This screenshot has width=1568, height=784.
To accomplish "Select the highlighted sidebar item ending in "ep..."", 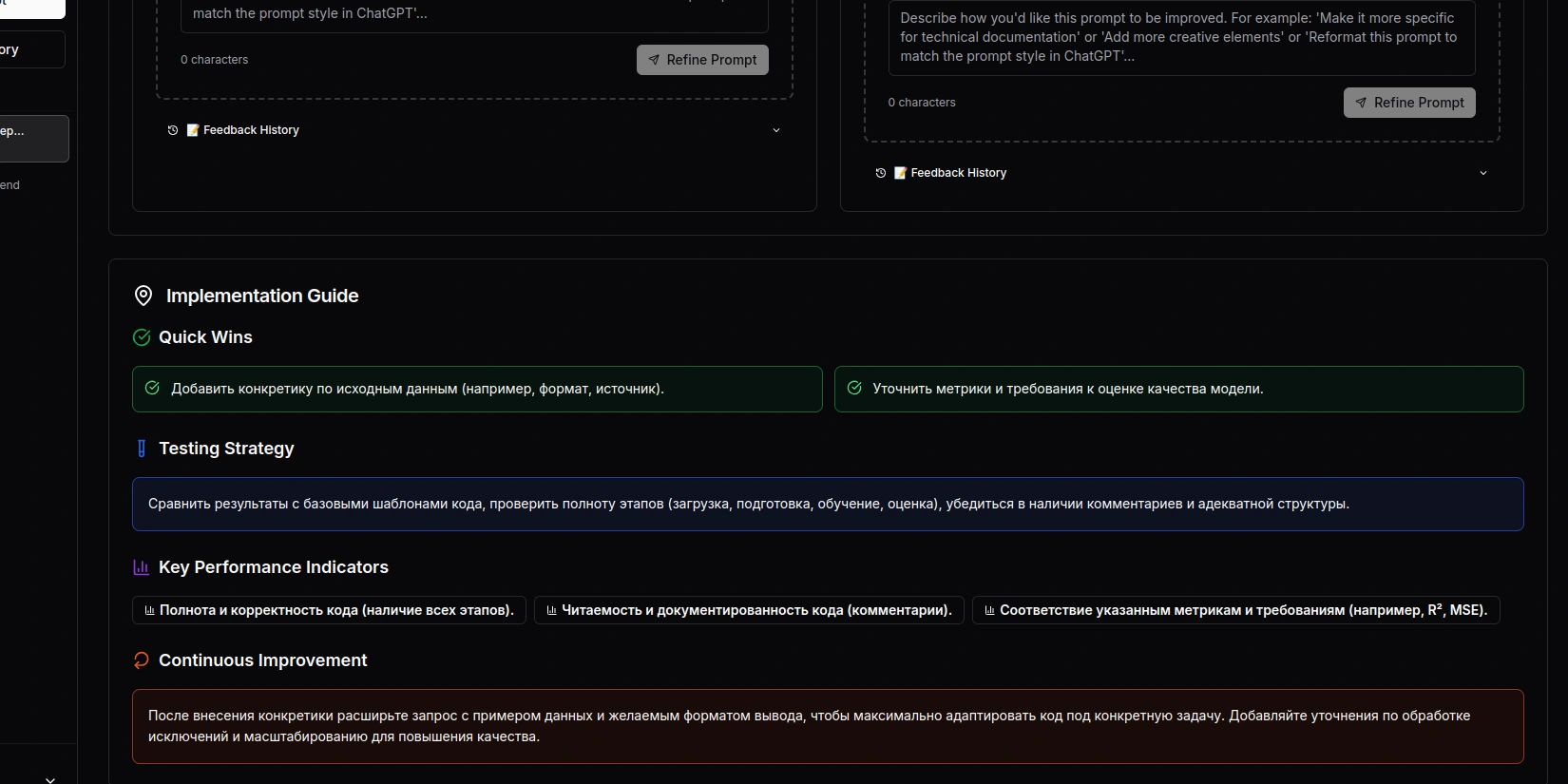I will click(32, 138).
